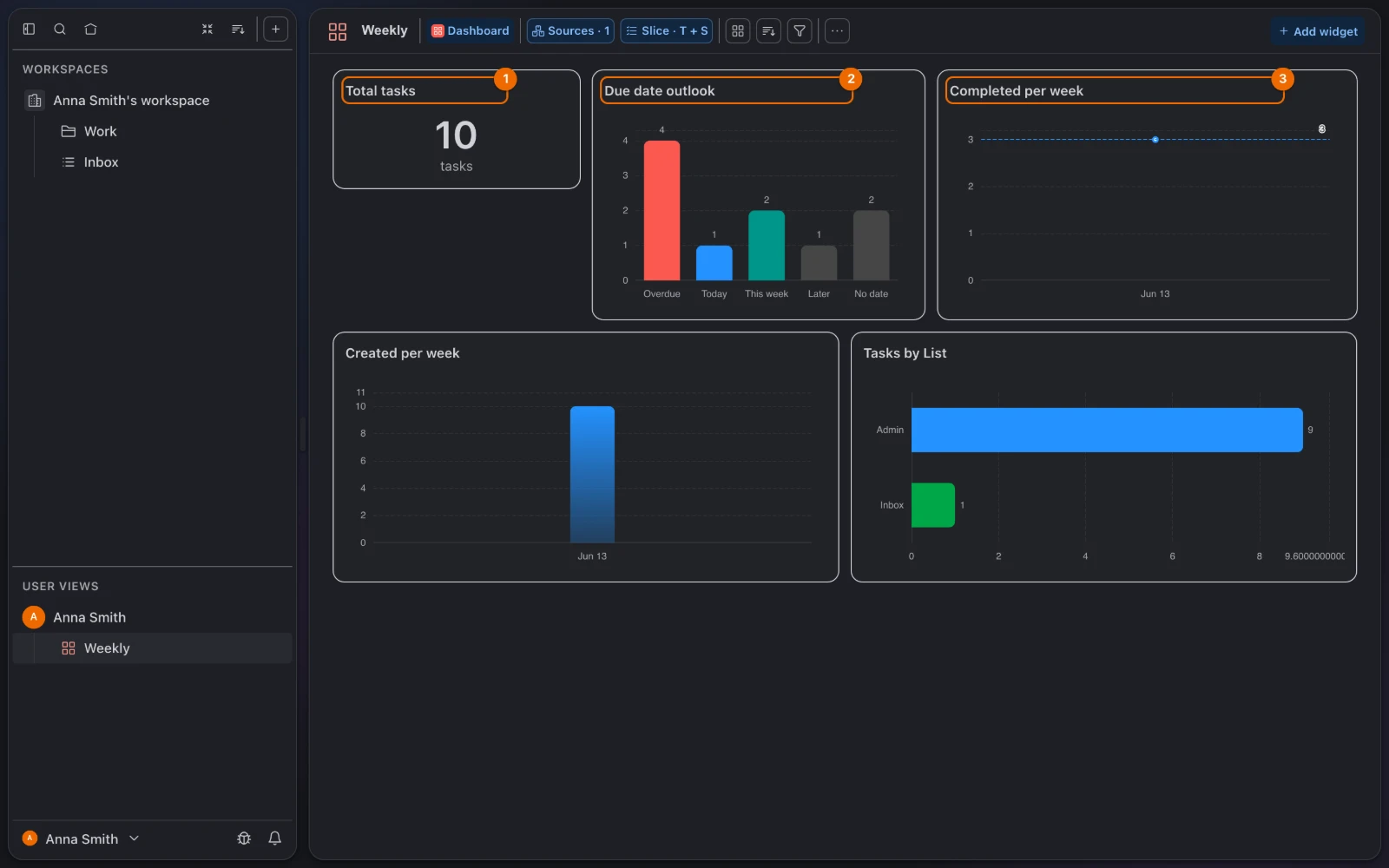Click the Tasks by List widget title

(905, 353)
